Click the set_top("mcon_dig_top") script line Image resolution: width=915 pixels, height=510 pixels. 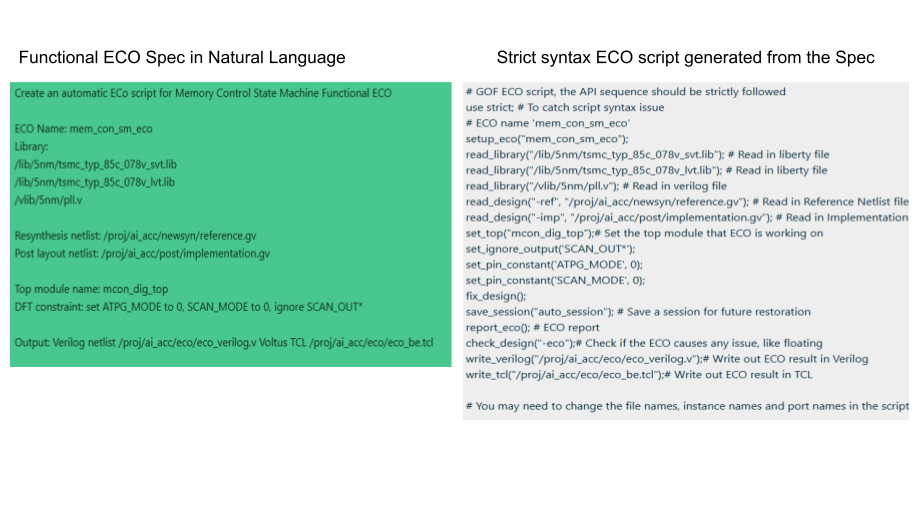pos(645,234)
